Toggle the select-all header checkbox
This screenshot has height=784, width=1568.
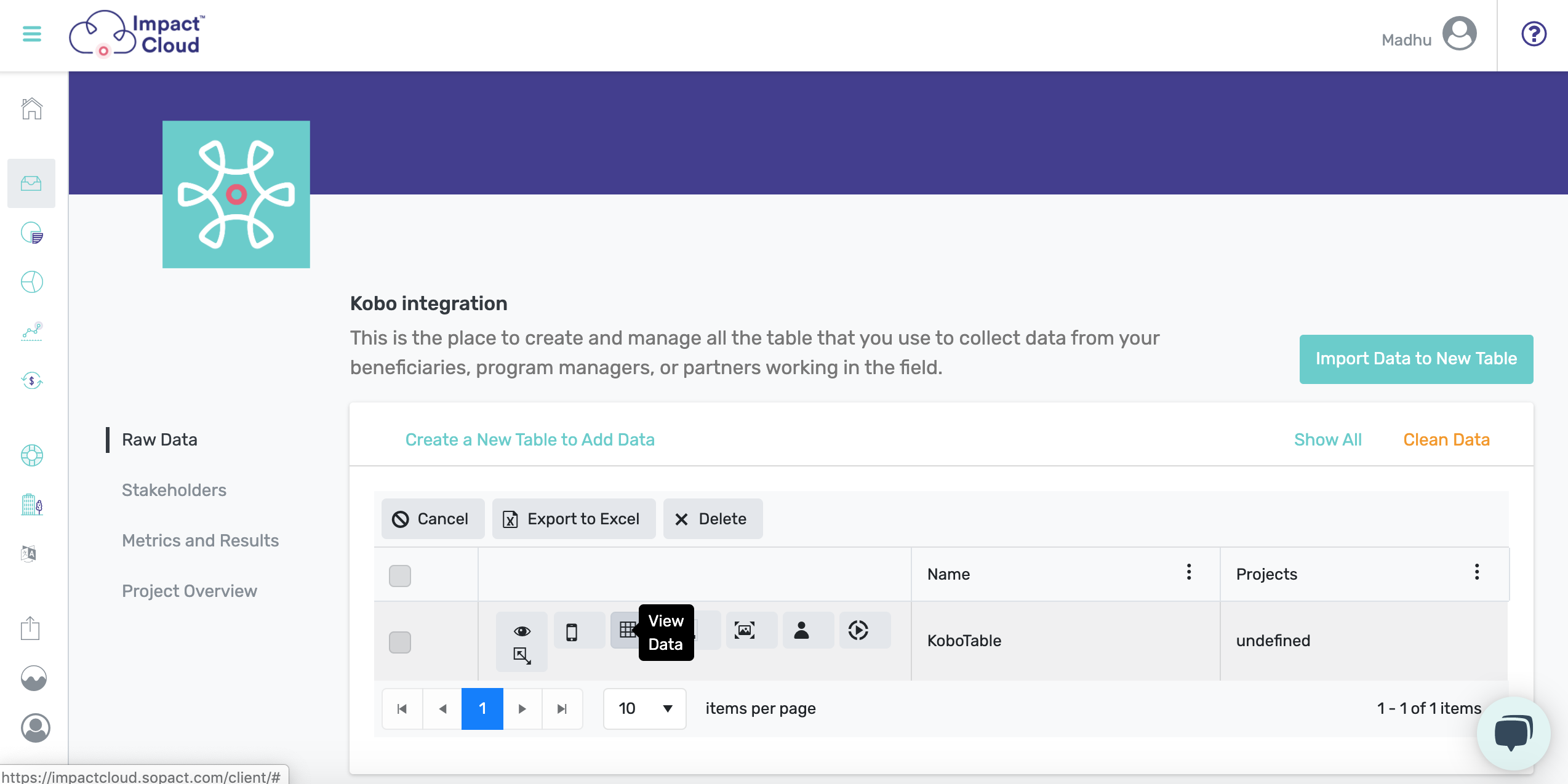pos(400,576)
